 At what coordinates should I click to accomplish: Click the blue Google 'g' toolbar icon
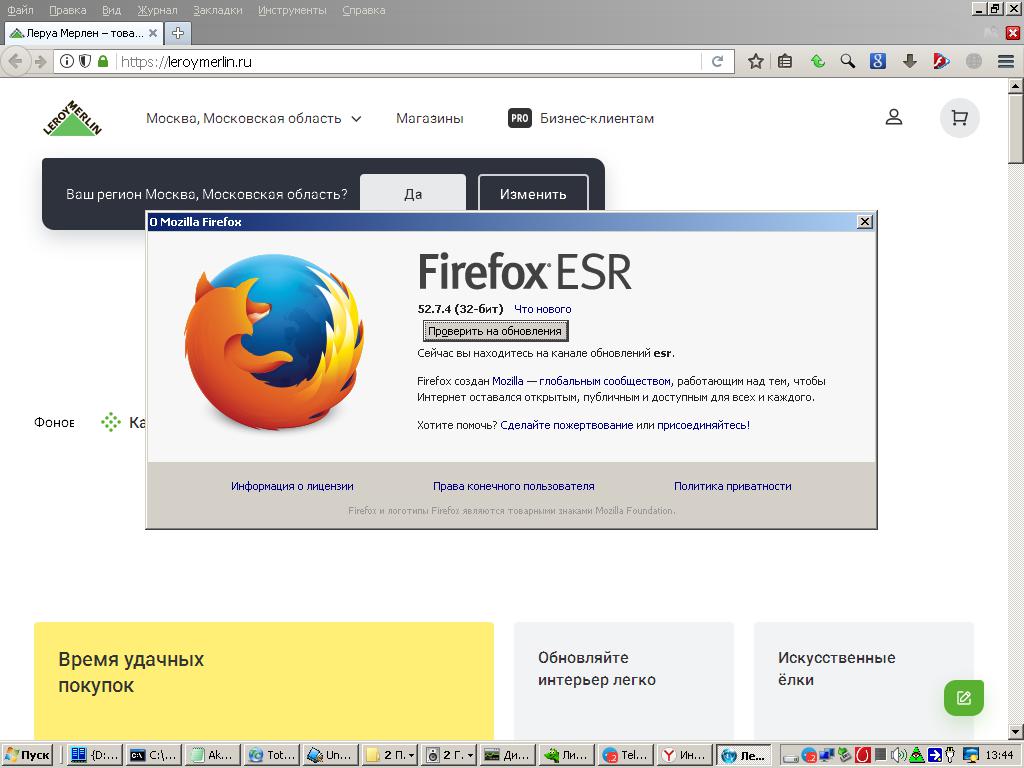(878, 61)
